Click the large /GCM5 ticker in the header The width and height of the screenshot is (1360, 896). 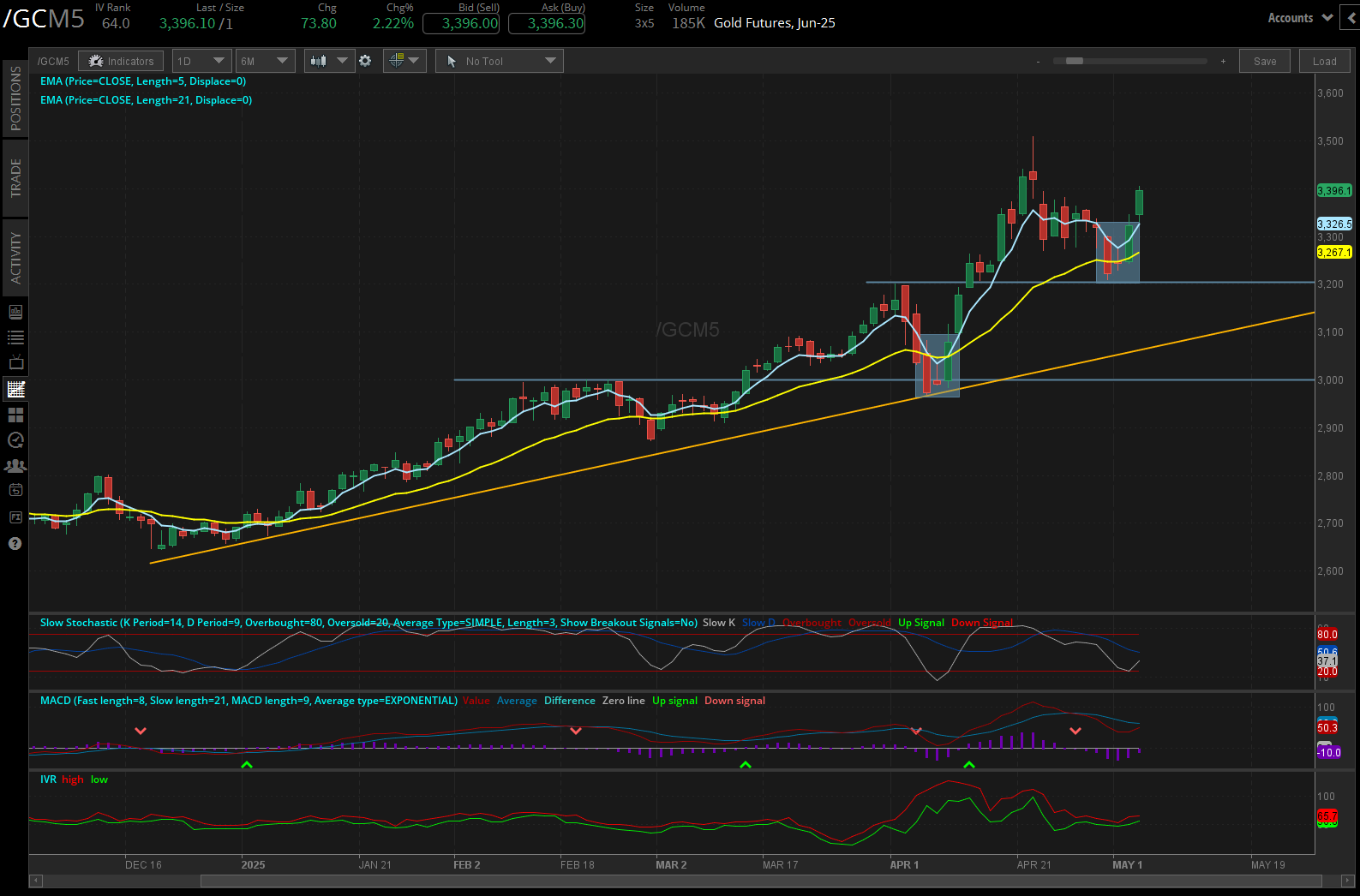44,19
